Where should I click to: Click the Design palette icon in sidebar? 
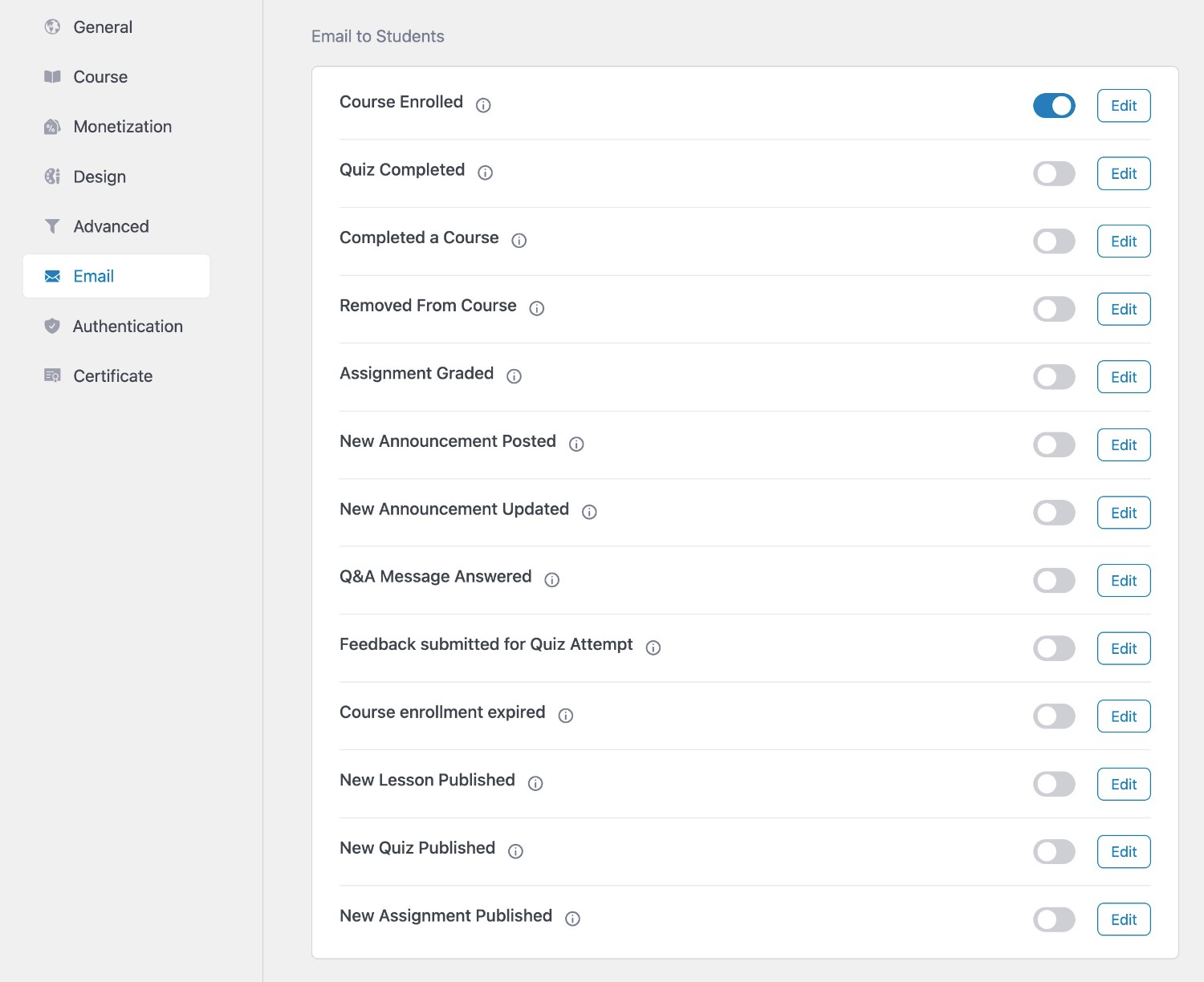(52, 177)
